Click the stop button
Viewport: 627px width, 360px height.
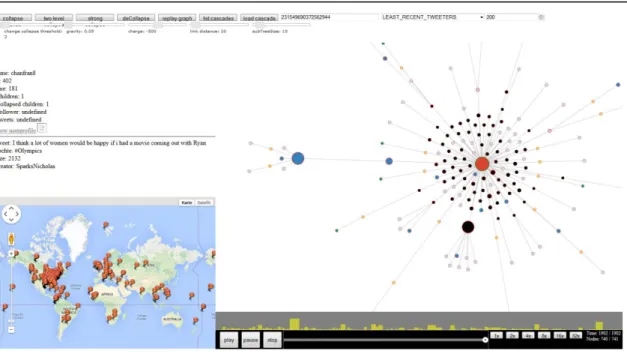click(x=272, y=340)
